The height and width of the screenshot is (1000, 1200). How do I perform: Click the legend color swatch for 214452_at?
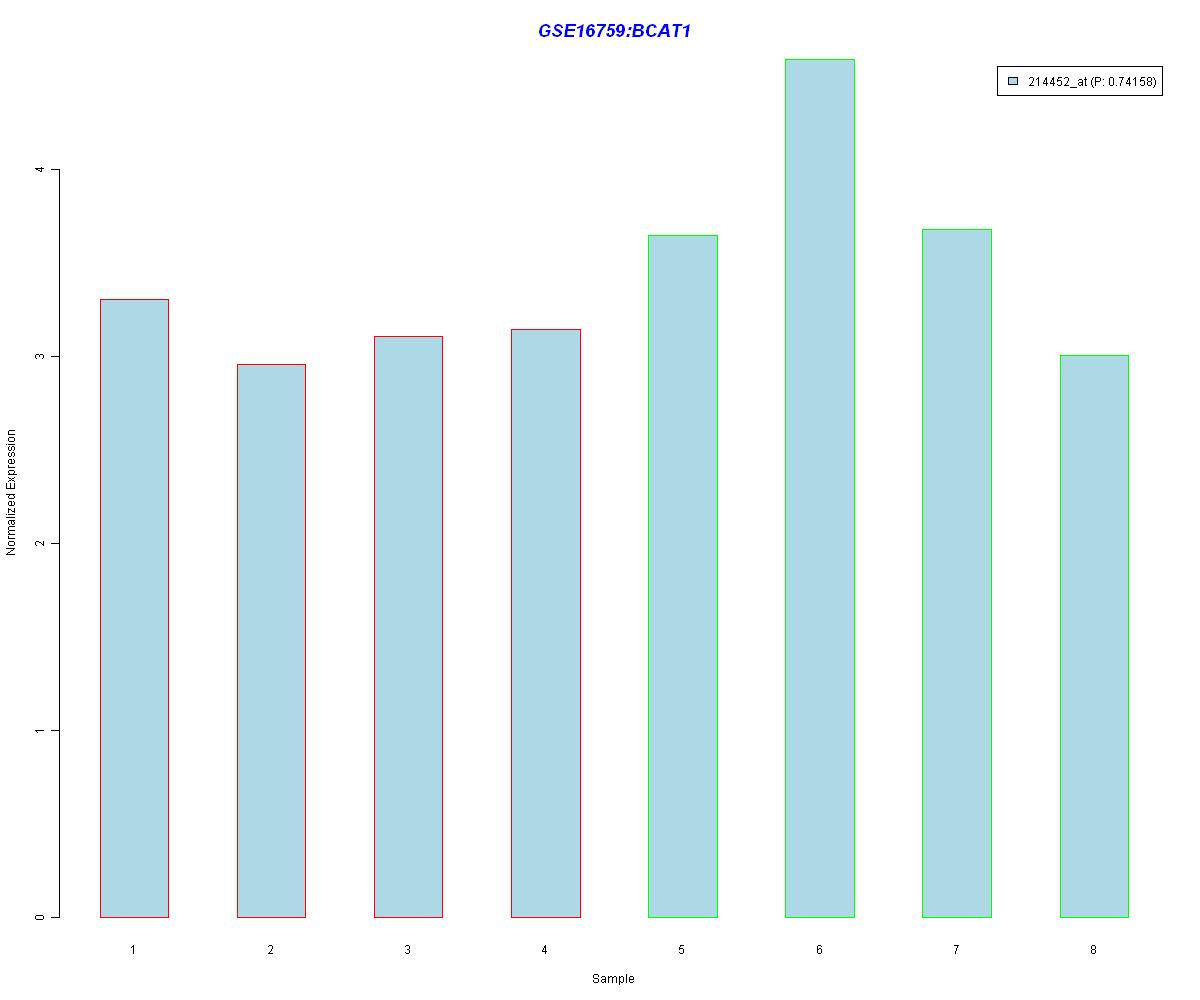tap(1013, 82)
